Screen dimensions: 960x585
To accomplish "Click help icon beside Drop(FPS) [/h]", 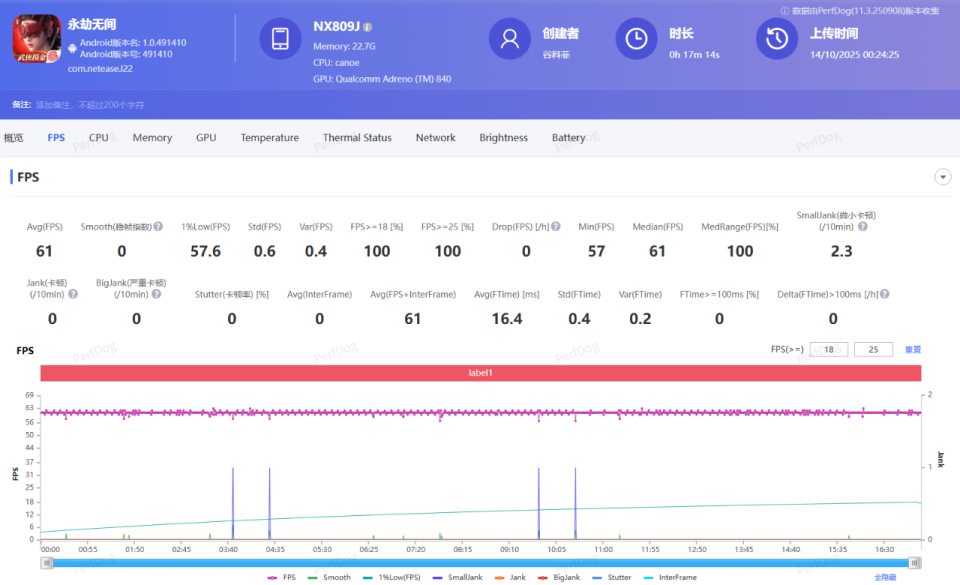I will pyautogui.click(x=554, y=227).
